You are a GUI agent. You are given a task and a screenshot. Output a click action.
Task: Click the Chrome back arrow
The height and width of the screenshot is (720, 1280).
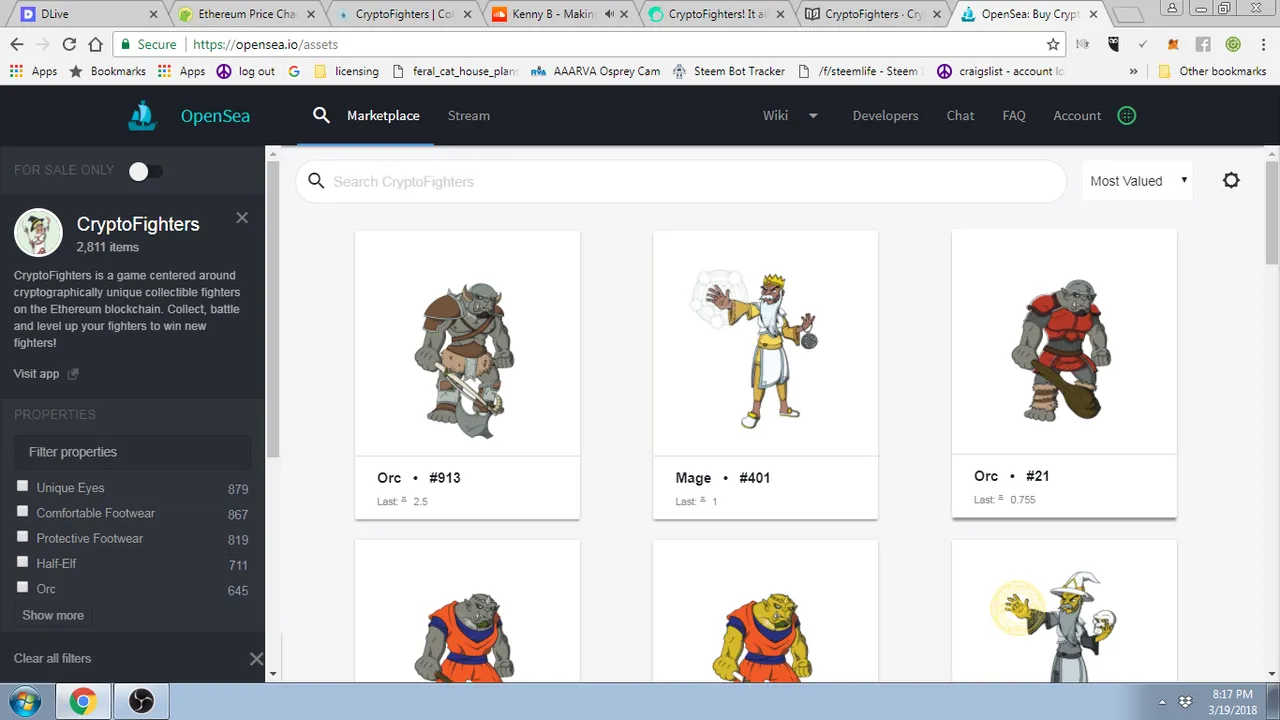(17, 44)
